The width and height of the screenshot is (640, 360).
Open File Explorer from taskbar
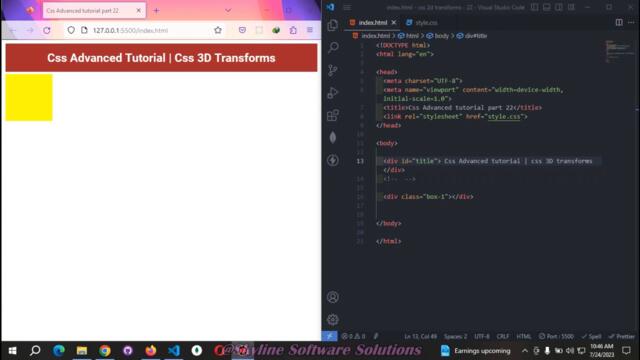[82, 351]
